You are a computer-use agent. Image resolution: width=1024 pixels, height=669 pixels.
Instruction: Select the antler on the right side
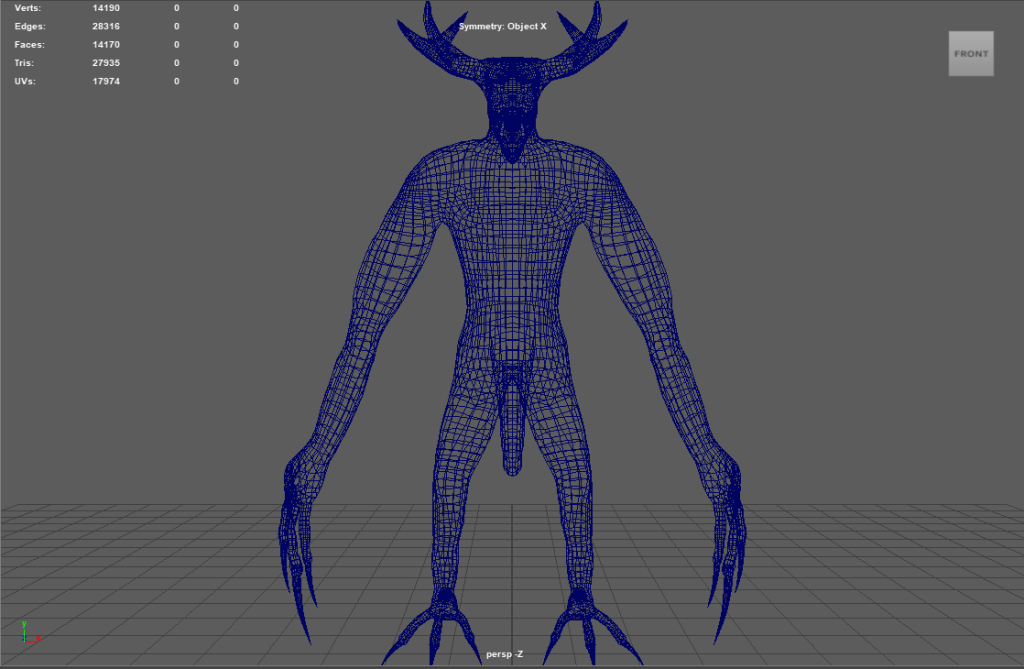point(585,42)
